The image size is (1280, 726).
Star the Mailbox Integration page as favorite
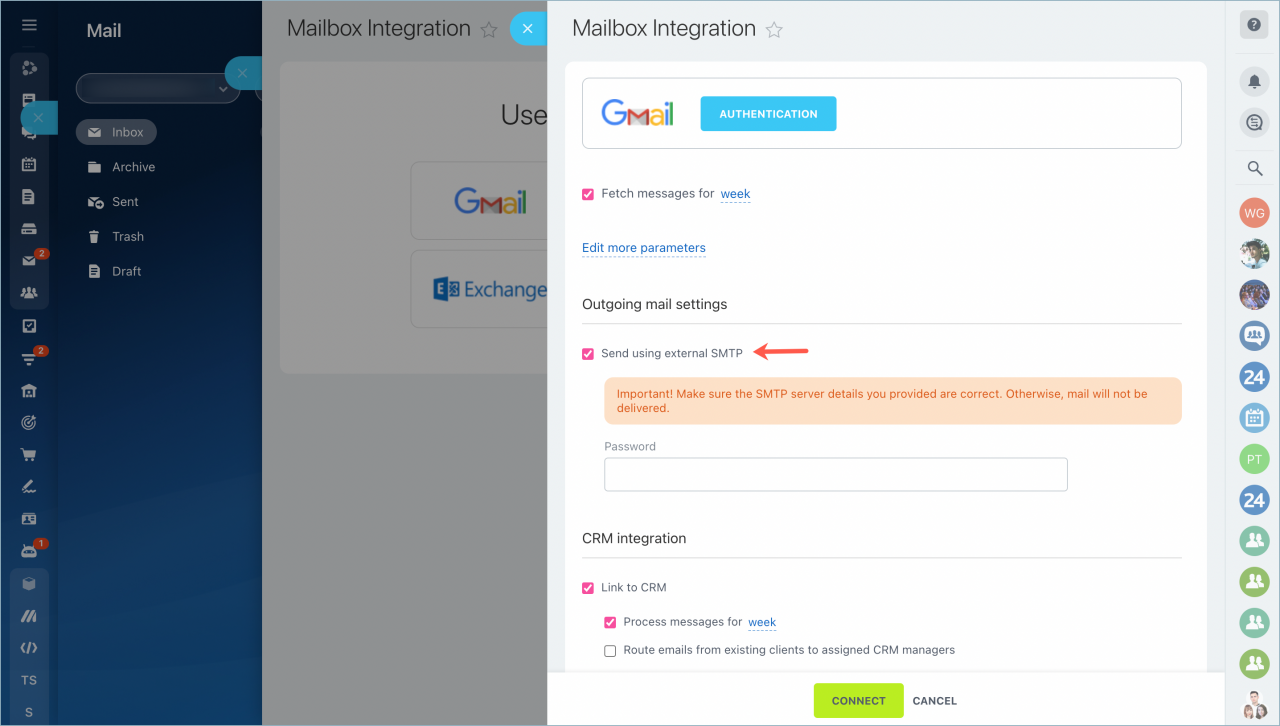click(x=774, y=30)
